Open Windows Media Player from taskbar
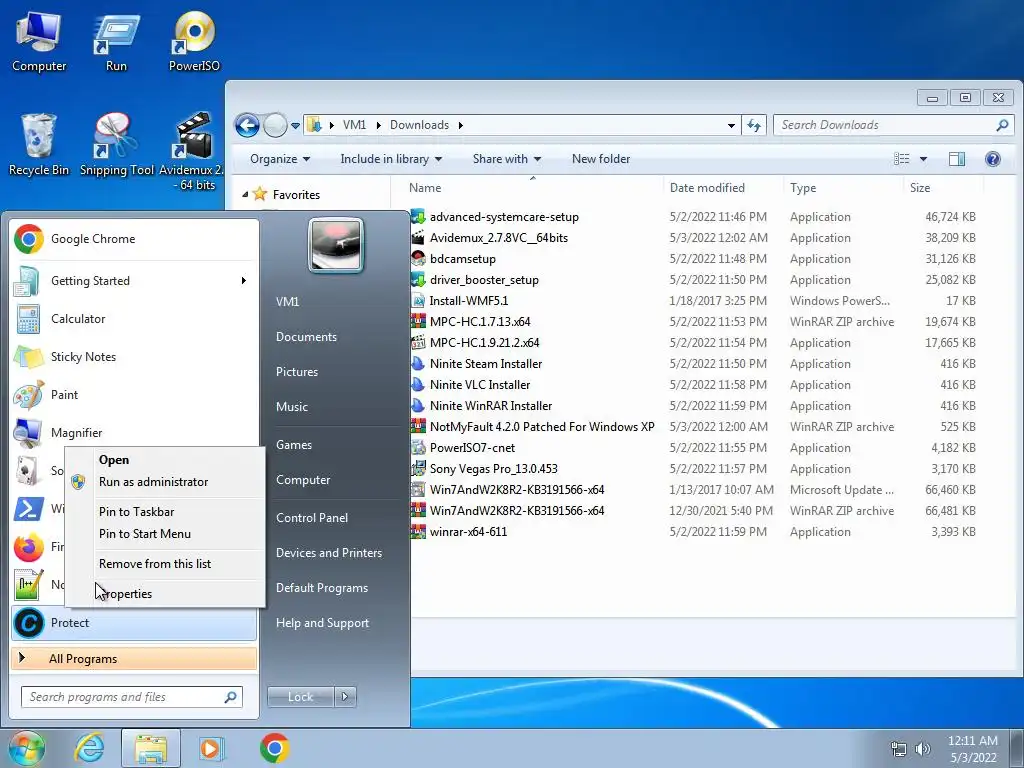The width and height of the screenshot is (1024, 768). click(211, 748)
